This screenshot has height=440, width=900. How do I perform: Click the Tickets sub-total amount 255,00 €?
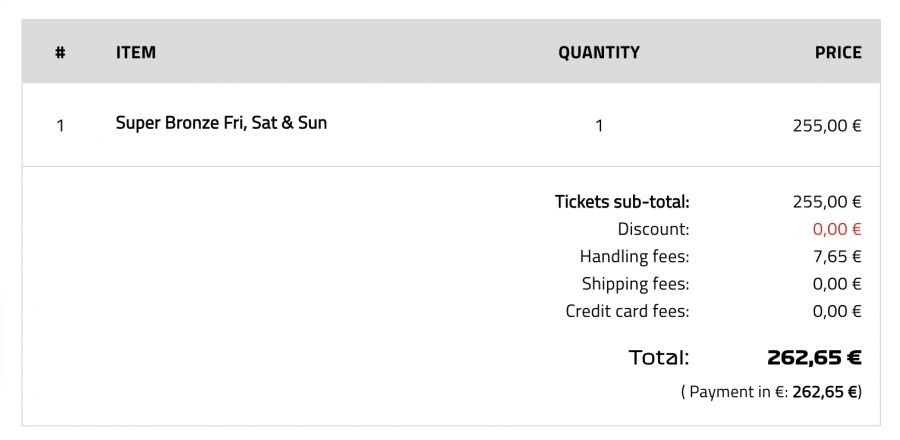pos(826,202)
